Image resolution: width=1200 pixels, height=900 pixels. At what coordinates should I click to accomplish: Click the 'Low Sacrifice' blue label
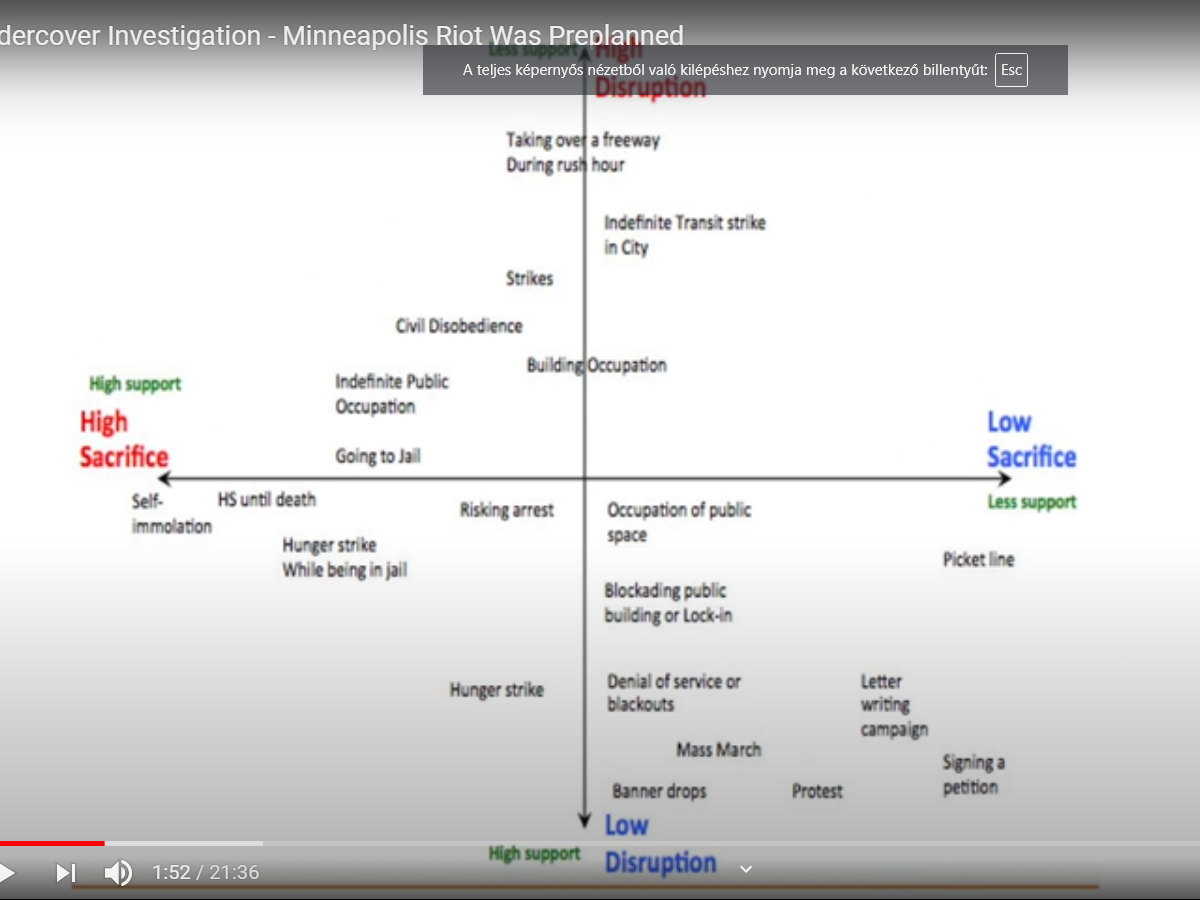[x=1031, y=439]
